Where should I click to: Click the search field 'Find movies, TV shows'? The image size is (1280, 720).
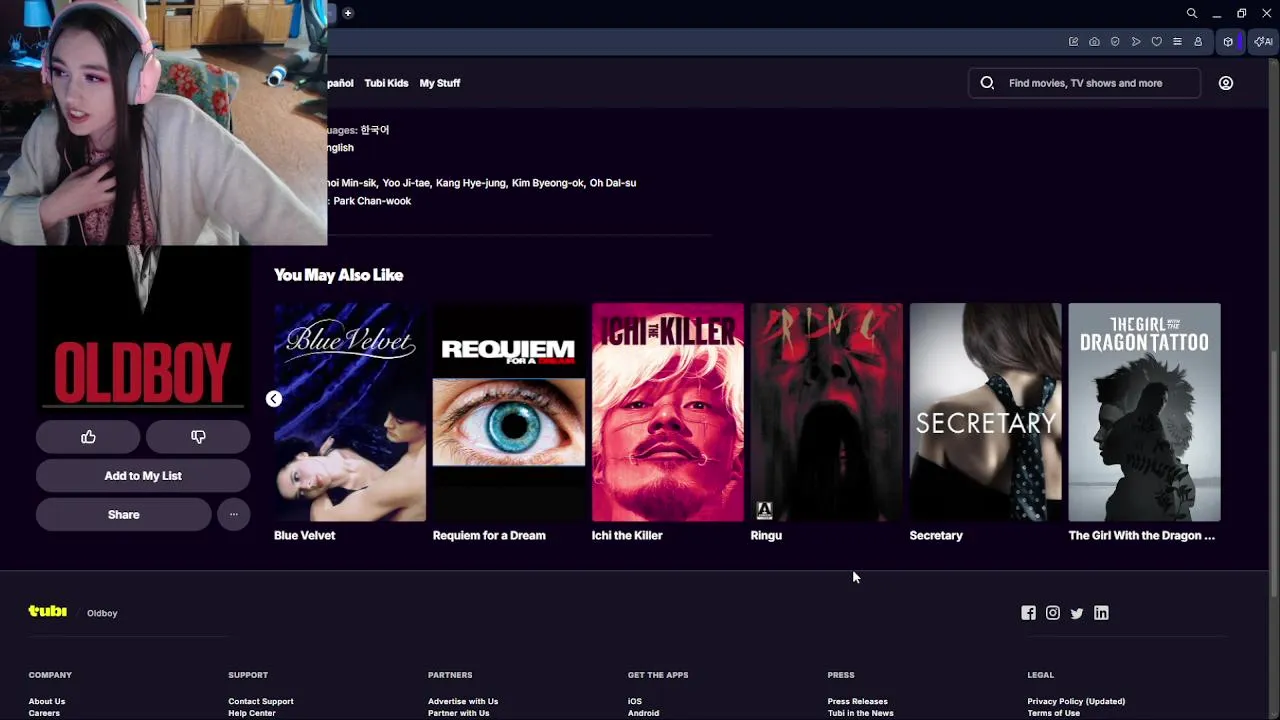pos(1085,83)
